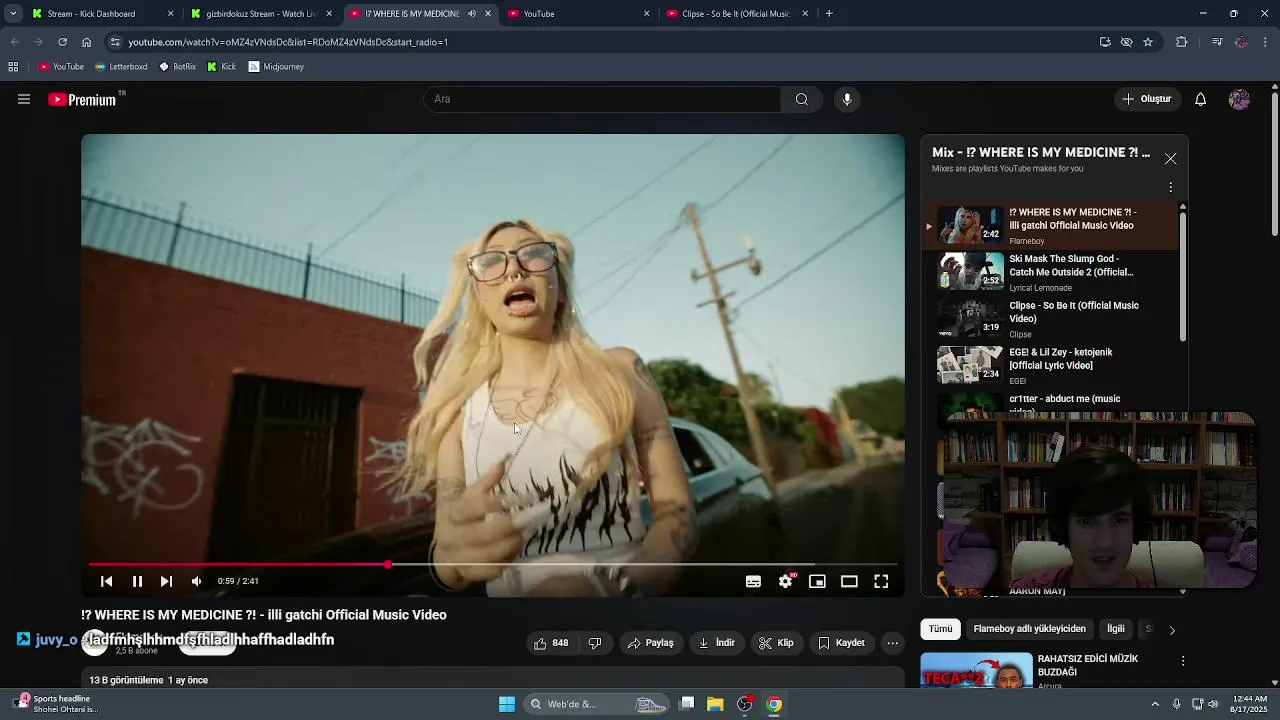Open the Chrome taskbar icon
1280x720 pixels.
(x=774, y=704)
